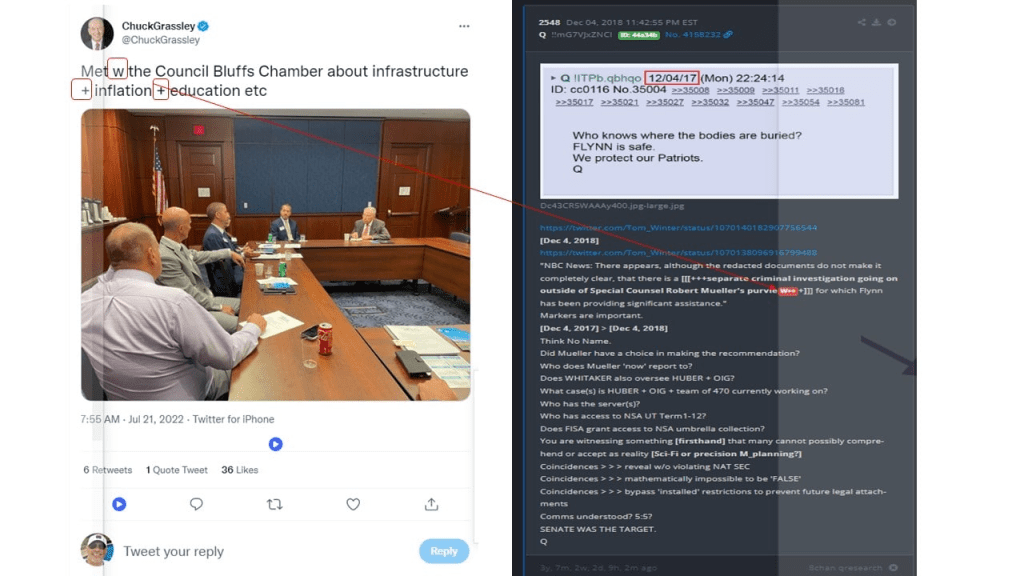Open the first Tom_Winter twitter link

coord(678,227)
